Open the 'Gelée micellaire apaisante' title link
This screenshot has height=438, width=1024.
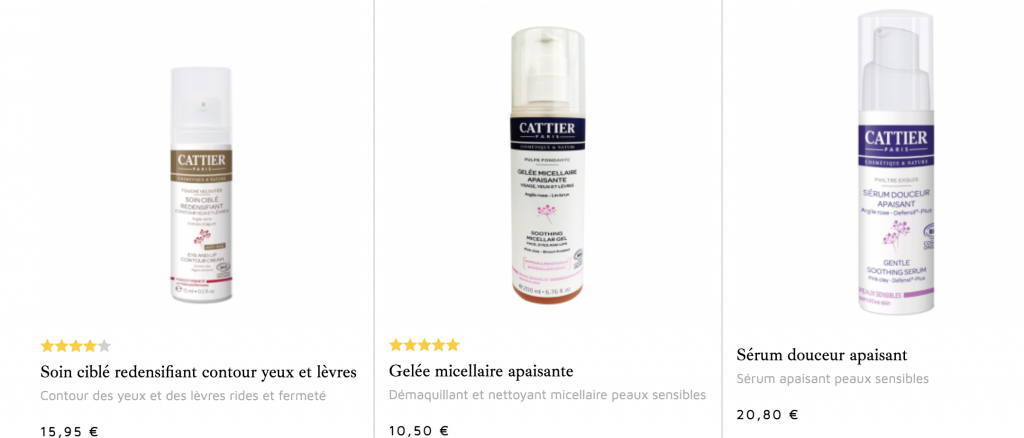(x=481, y=371)
